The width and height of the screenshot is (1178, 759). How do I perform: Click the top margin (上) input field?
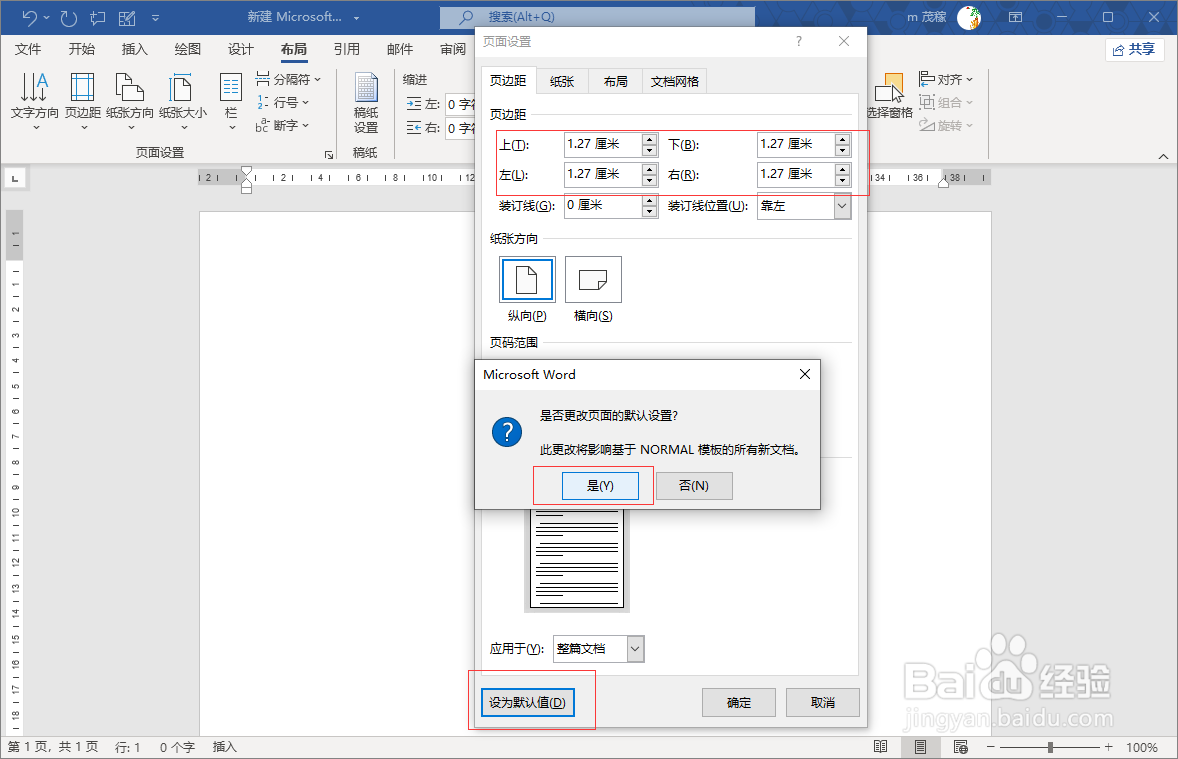(603, 144)
